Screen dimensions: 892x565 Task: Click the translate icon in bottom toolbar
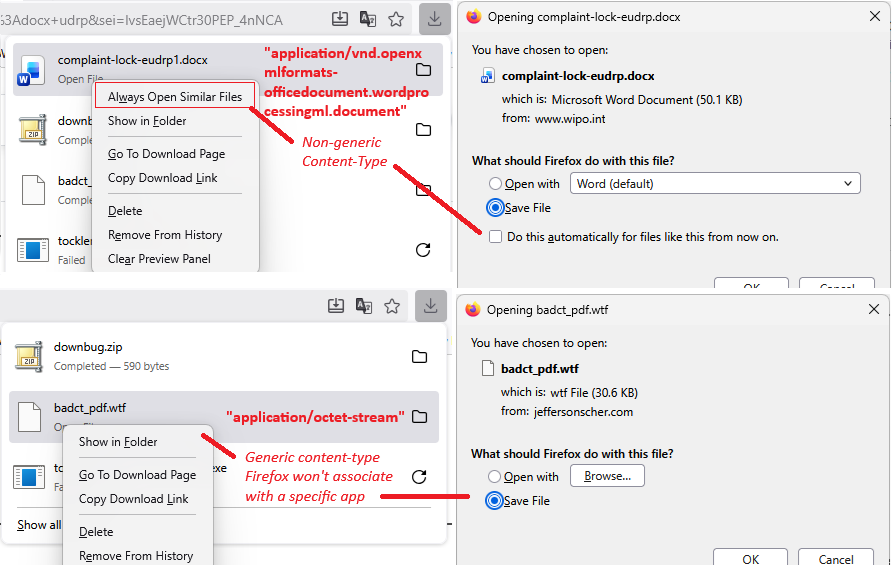[364, 306]
